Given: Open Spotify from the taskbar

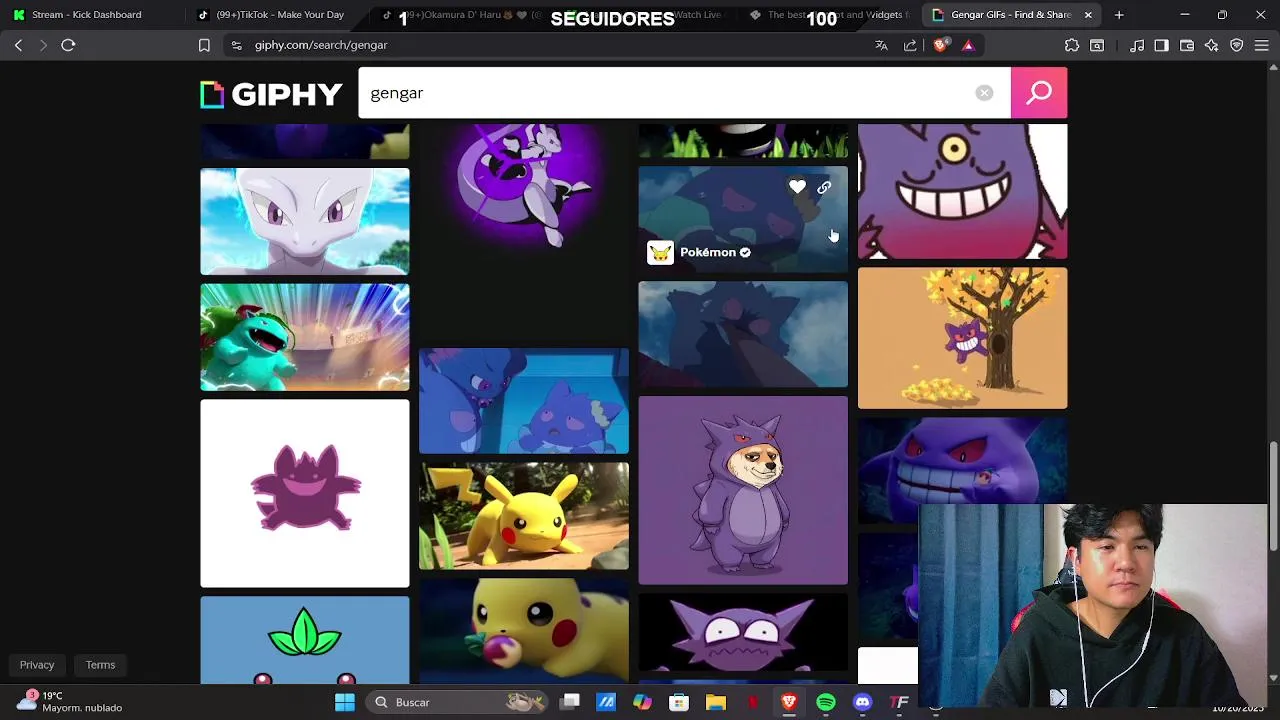Looking at the screenshot, I should [x=826, y=702].
